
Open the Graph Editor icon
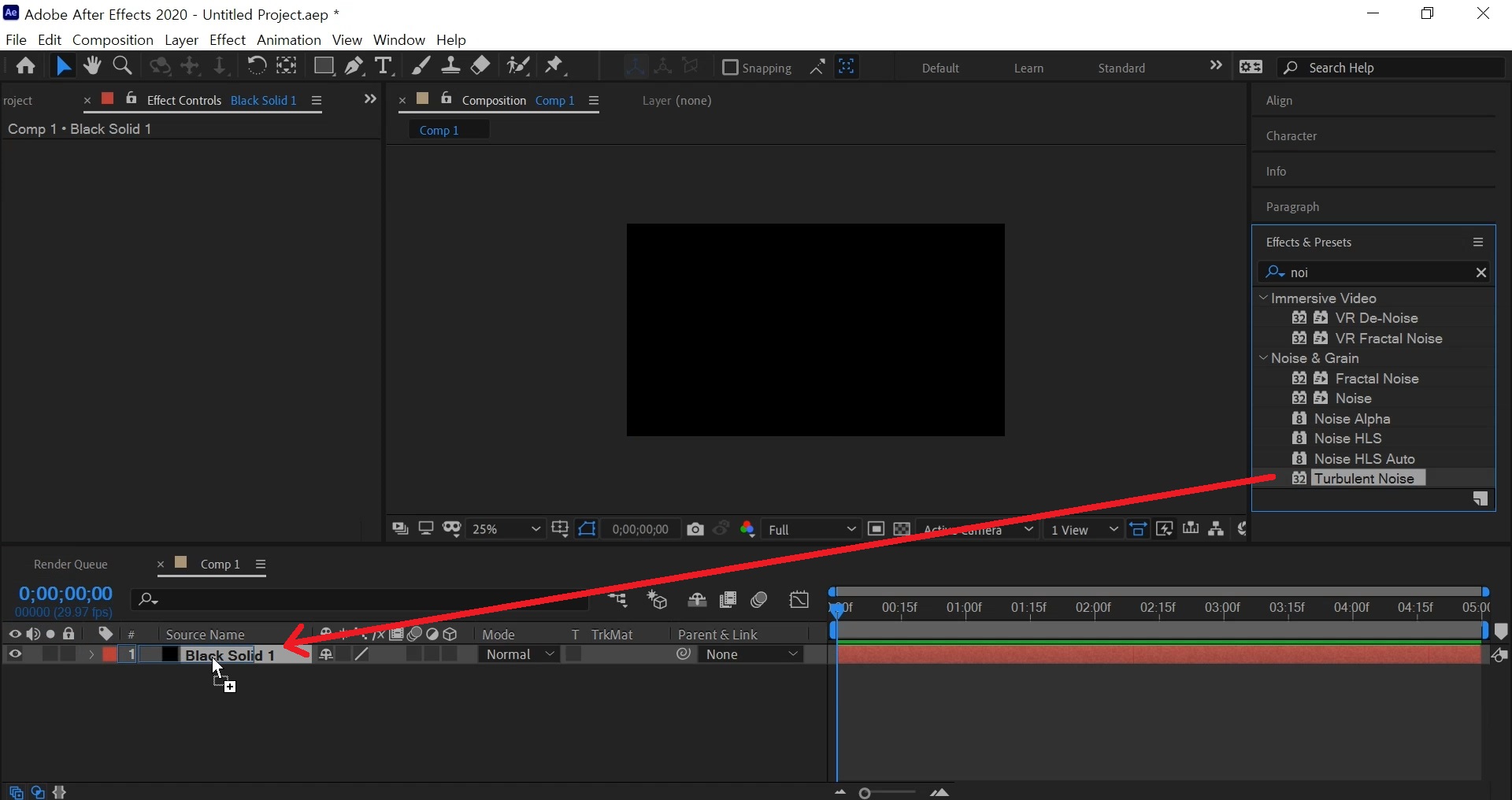pyautogui.click(x=799, y=601)
